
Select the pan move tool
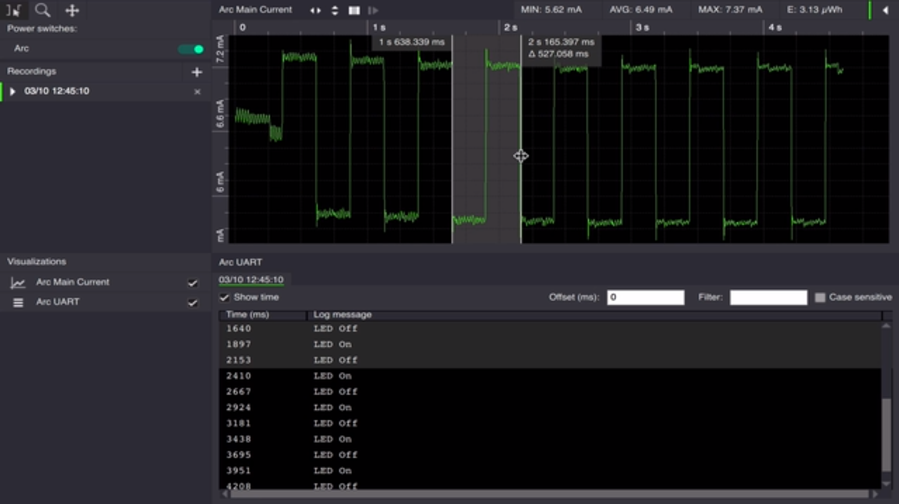(72, 10)
